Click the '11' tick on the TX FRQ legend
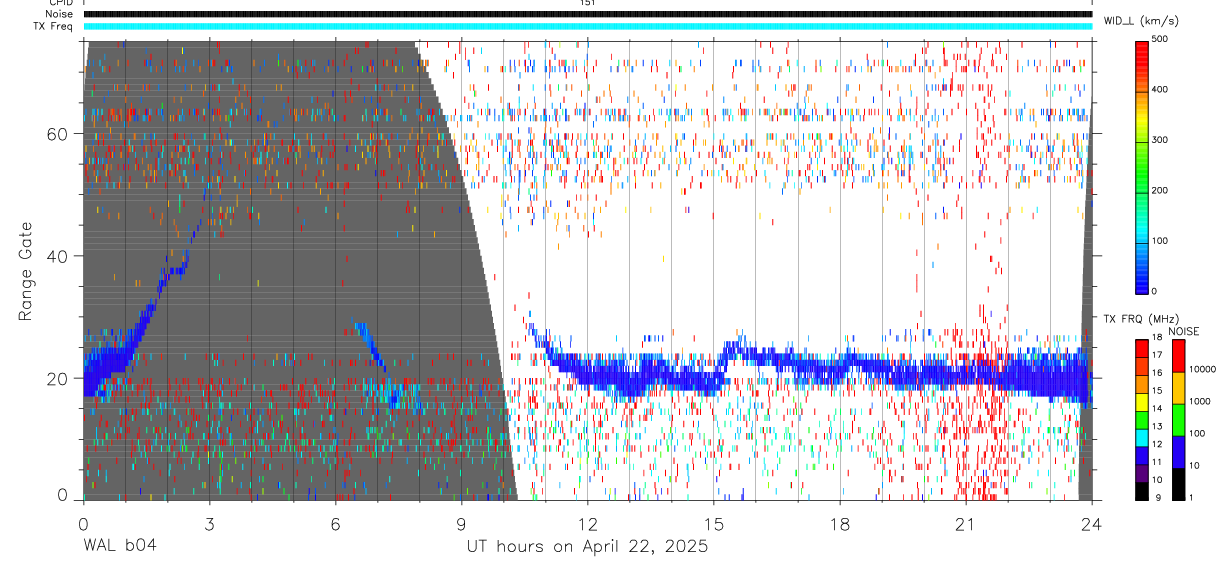 pos(1155,463)
